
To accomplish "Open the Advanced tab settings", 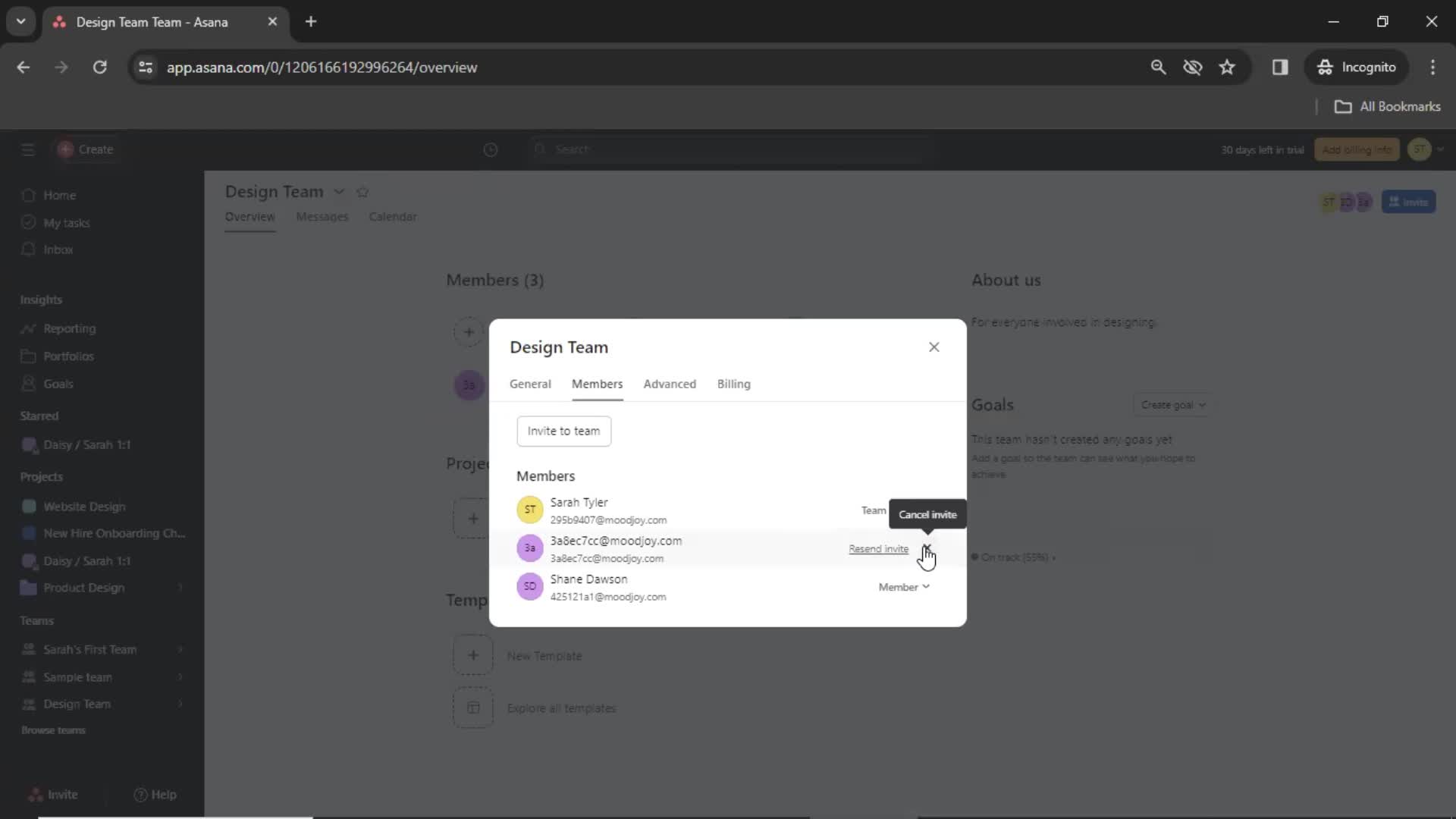I will (x=670, y=384).
